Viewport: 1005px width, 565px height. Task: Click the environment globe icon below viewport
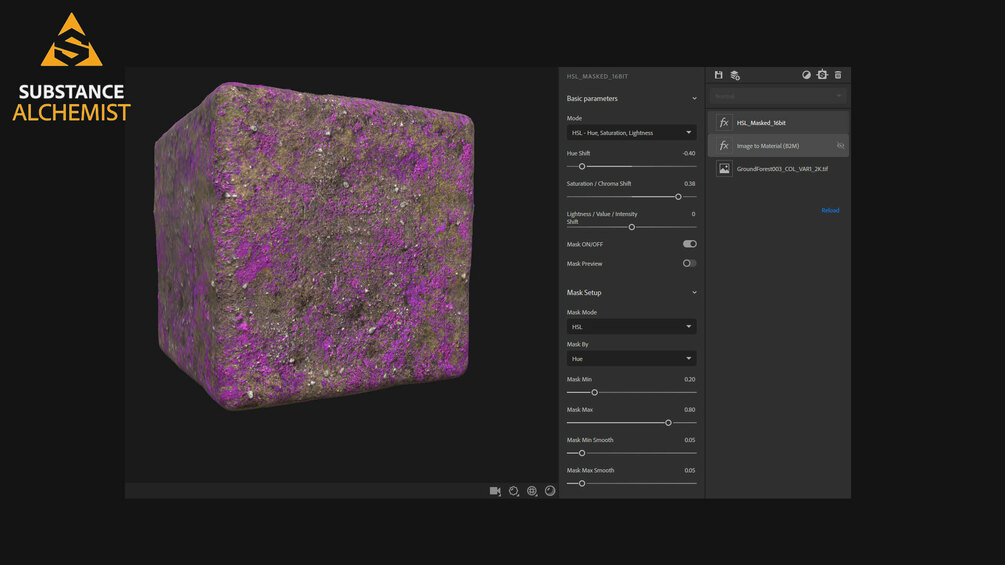[x=532, y=491]
